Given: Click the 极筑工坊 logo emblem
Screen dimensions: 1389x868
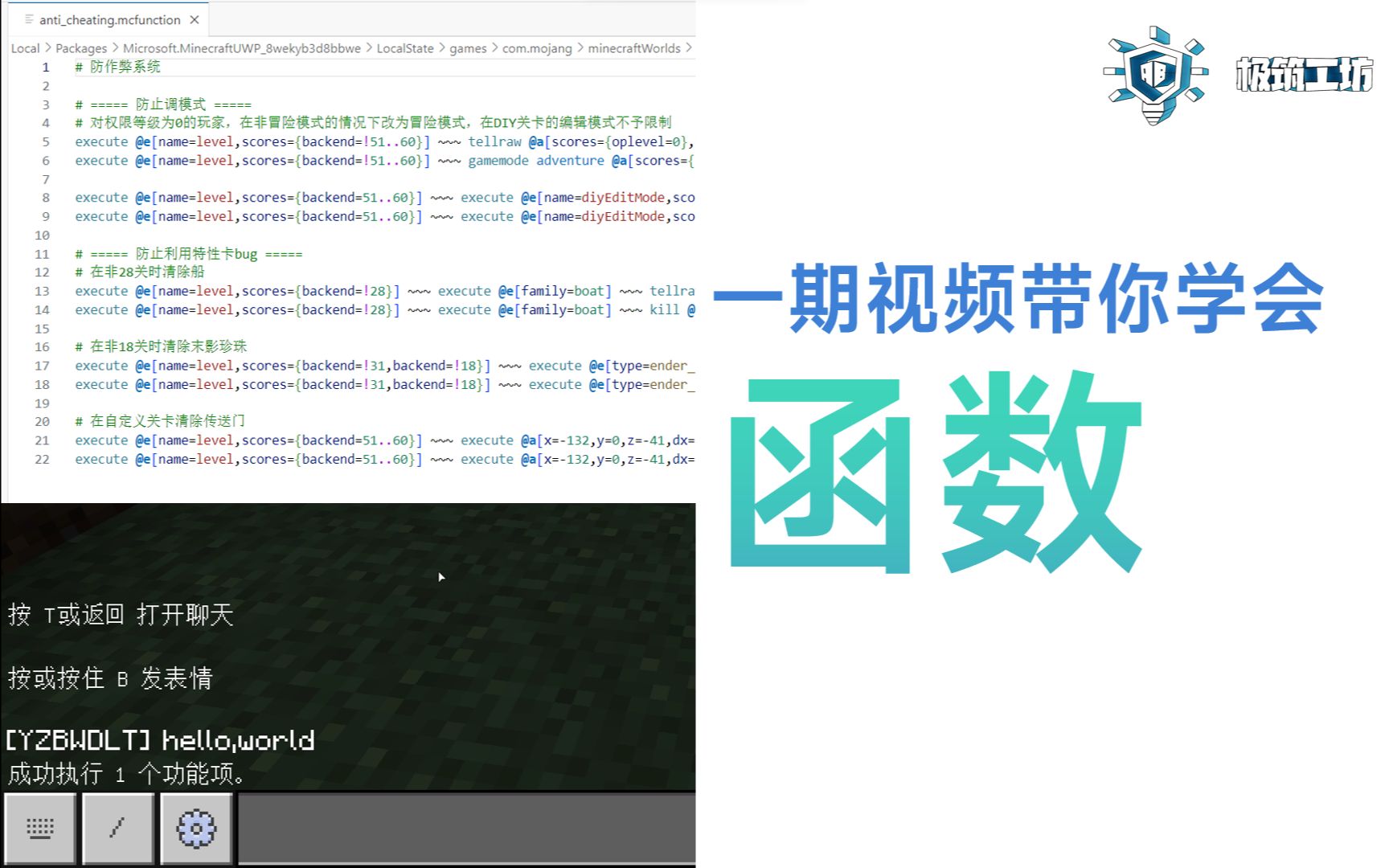Looking at the screenshot, I should point(1156,75).
